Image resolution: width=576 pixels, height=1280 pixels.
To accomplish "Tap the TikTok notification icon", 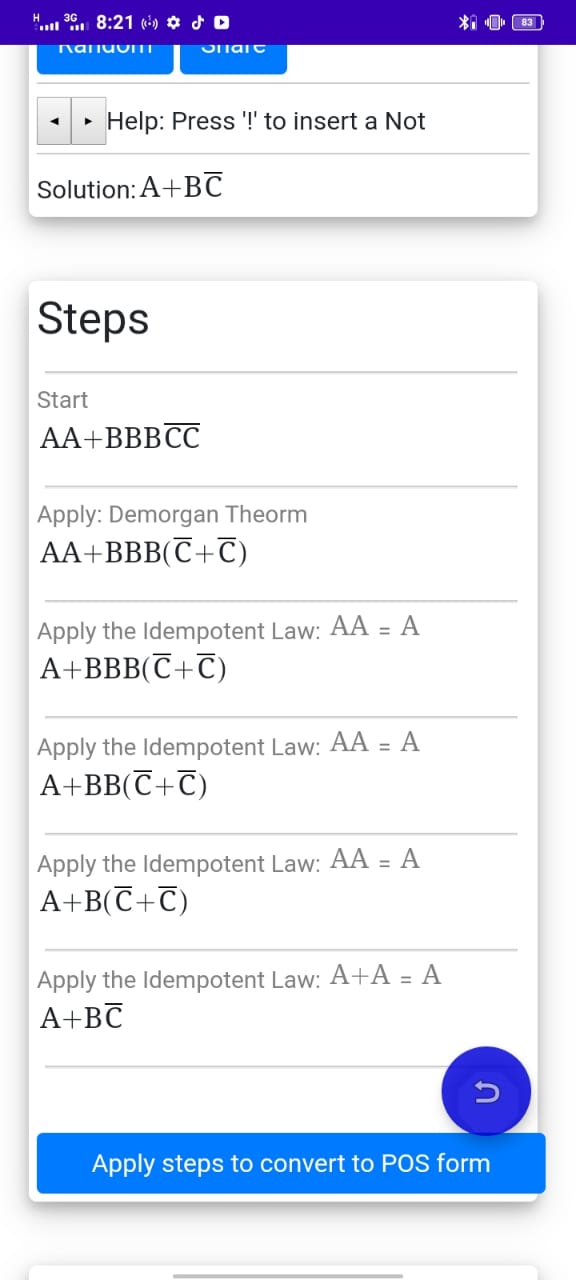I will click(x=198, y=22).
